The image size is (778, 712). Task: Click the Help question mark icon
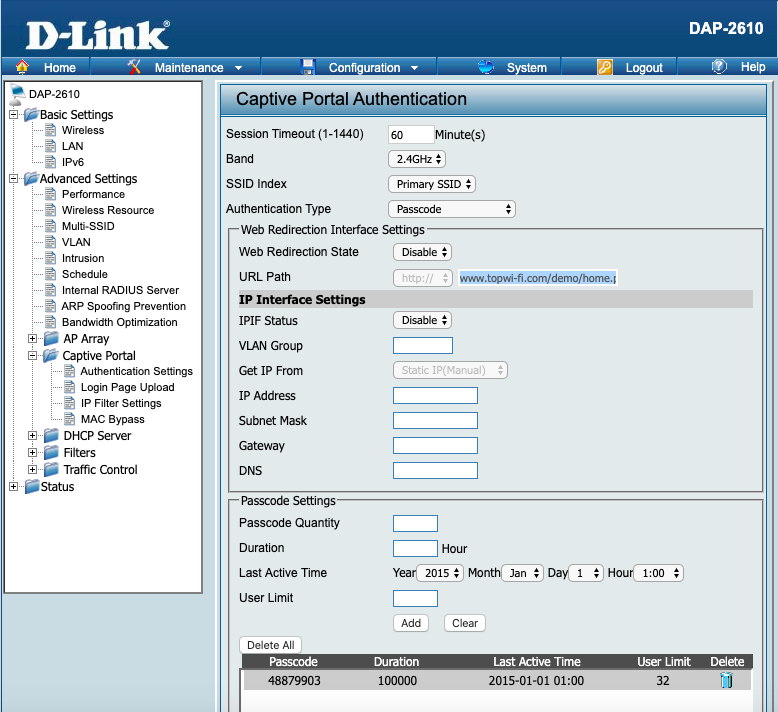pyautogui.click(x=719, y=66)
